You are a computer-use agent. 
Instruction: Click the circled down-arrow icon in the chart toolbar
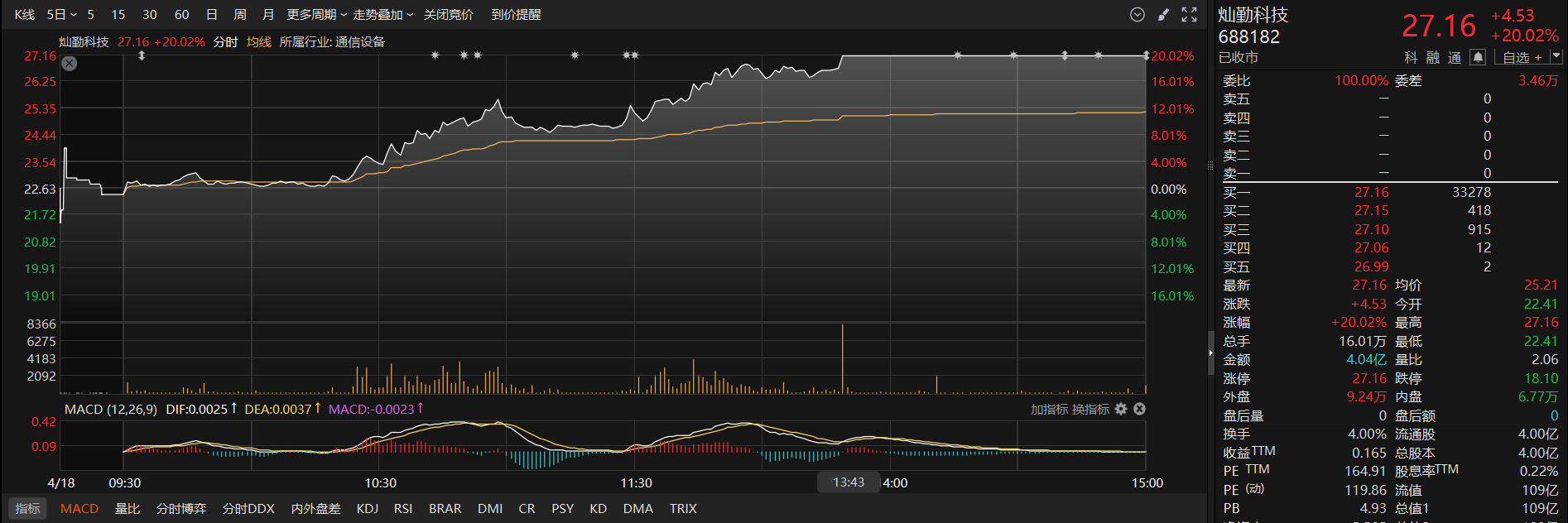[1138, 15]
